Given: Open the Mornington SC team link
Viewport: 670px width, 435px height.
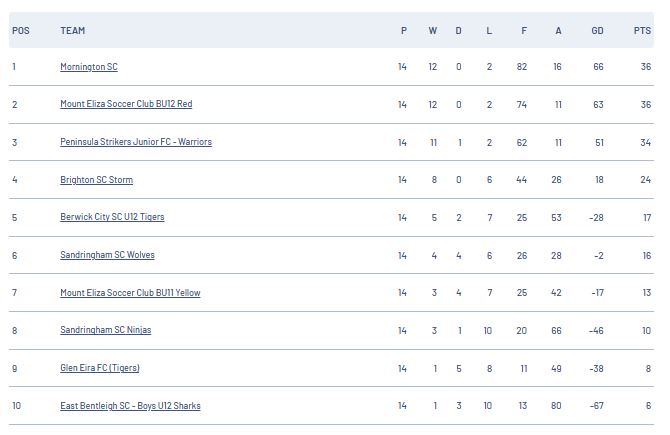Looking at the screenshot, I should 89,67.
